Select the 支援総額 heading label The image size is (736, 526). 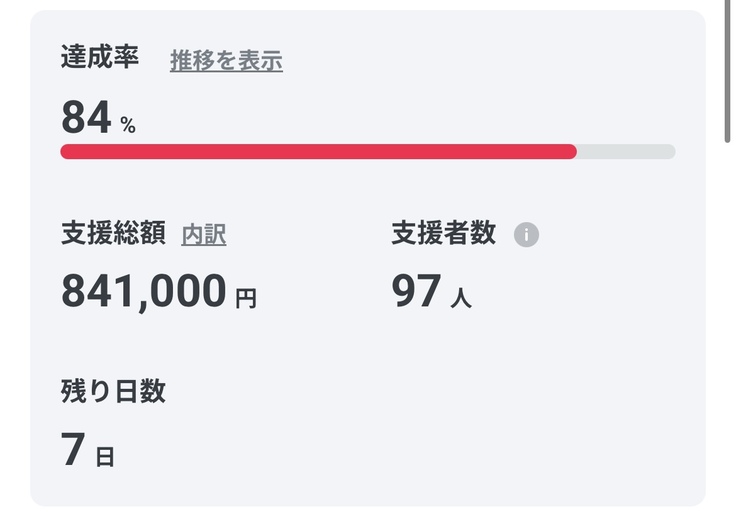point(113,234)
